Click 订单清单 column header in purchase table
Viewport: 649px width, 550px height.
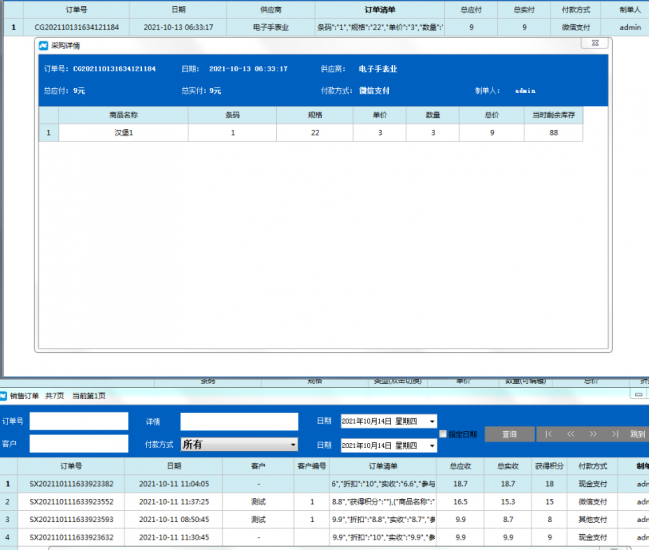pos(385,9)
